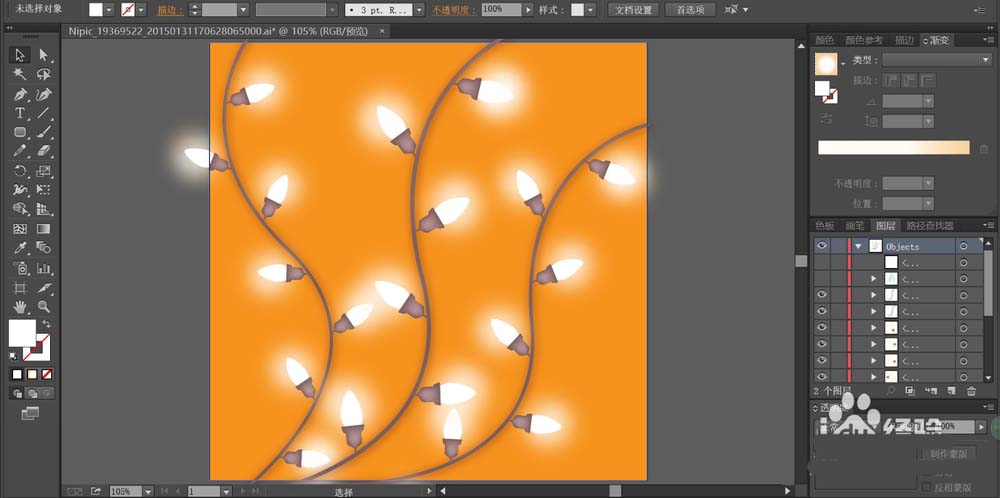Select the Eraser tool
The height and width of the screenshot is (498, 1000).
(x=43, y=151)
